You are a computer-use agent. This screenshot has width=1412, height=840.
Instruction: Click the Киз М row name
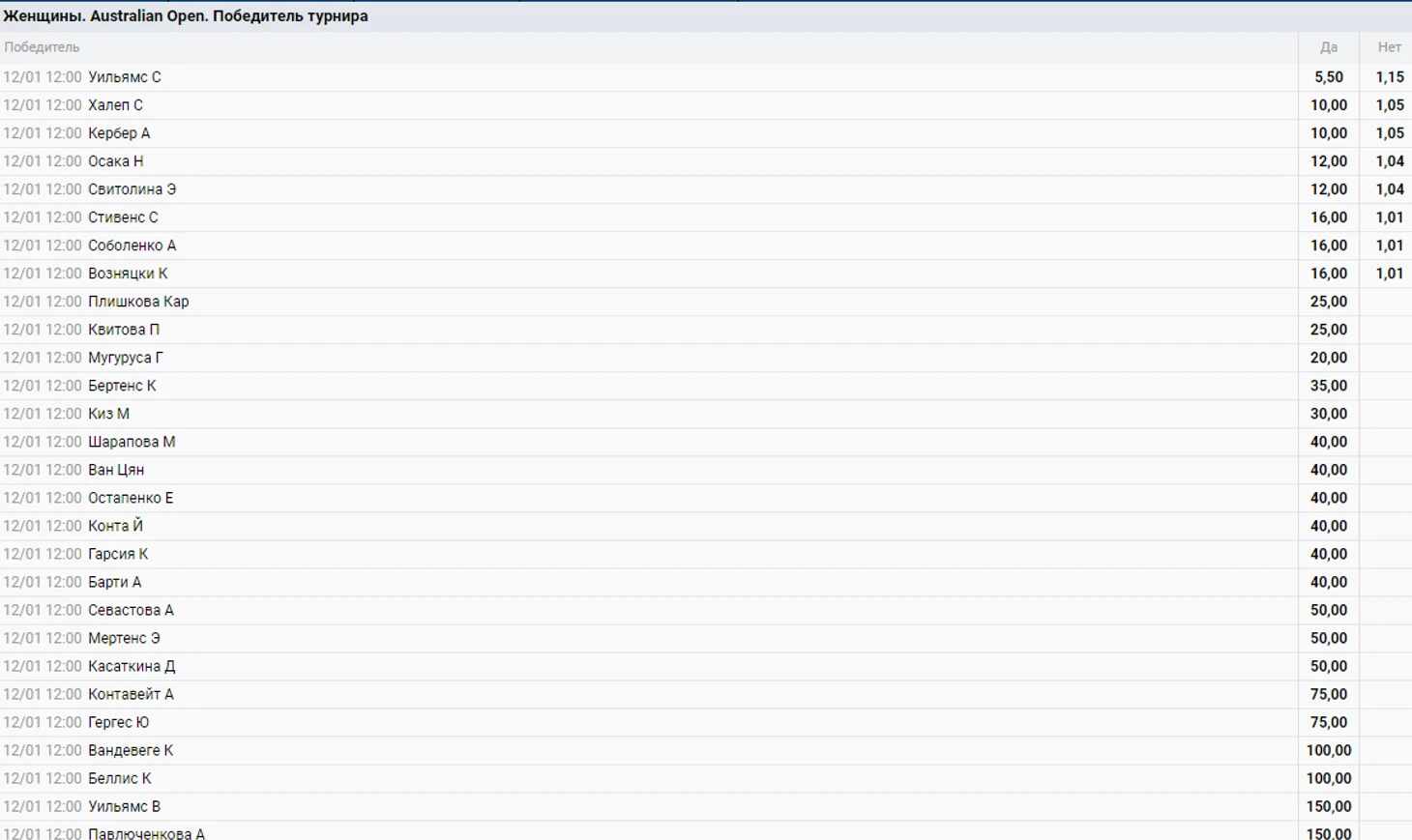point(108,414)
